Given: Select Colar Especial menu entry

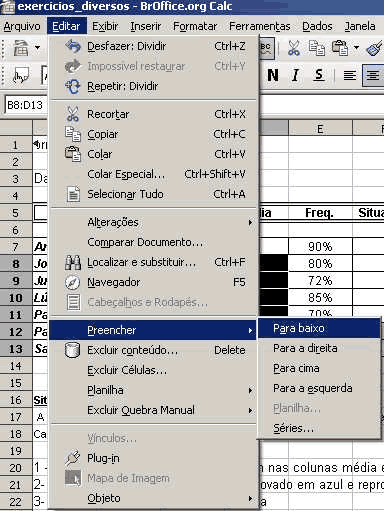Looking at the screenshot, I should point(153,174).
